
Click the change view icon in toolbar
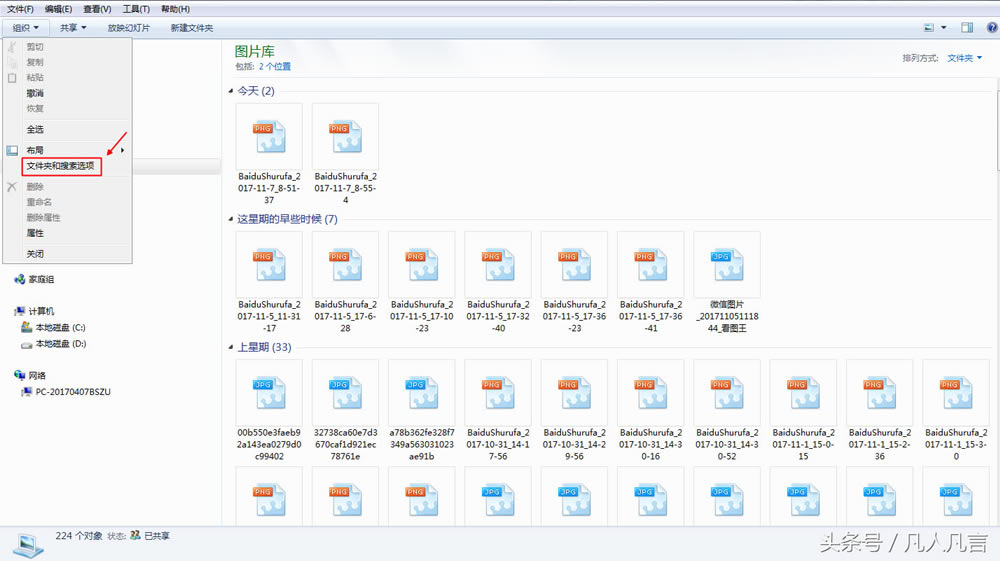click(929, 28)
